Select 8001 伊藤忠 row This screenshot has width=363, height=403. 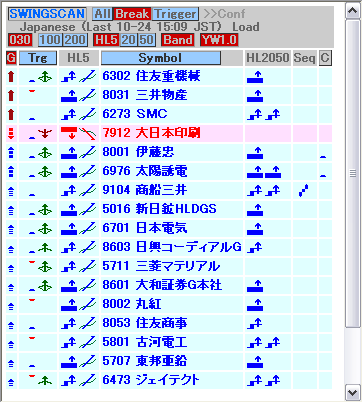click(x=169, y=152)
